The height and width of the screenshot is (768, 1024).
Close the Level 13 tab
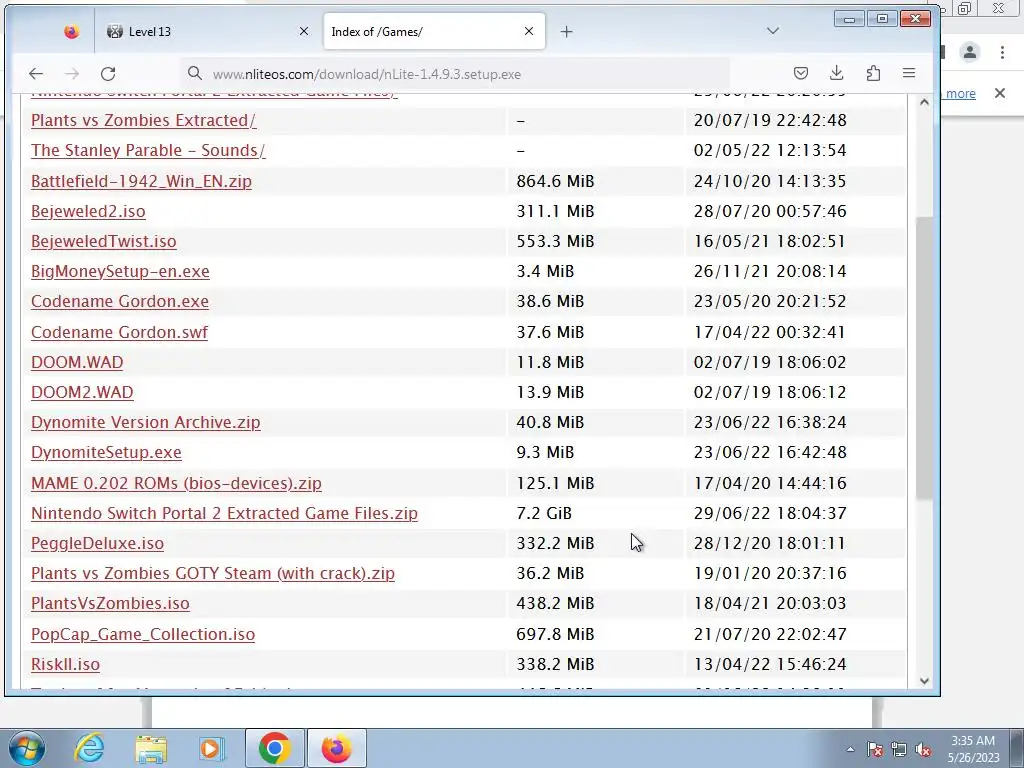point(304,31)
